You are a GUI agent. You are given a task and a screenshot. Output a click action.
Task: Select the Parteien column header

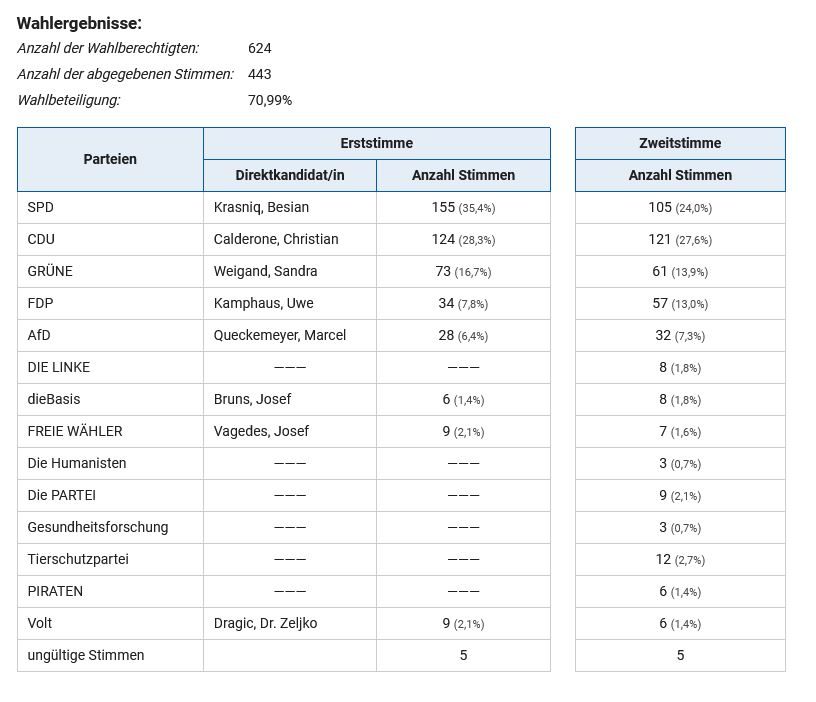(x=110, y=159)
